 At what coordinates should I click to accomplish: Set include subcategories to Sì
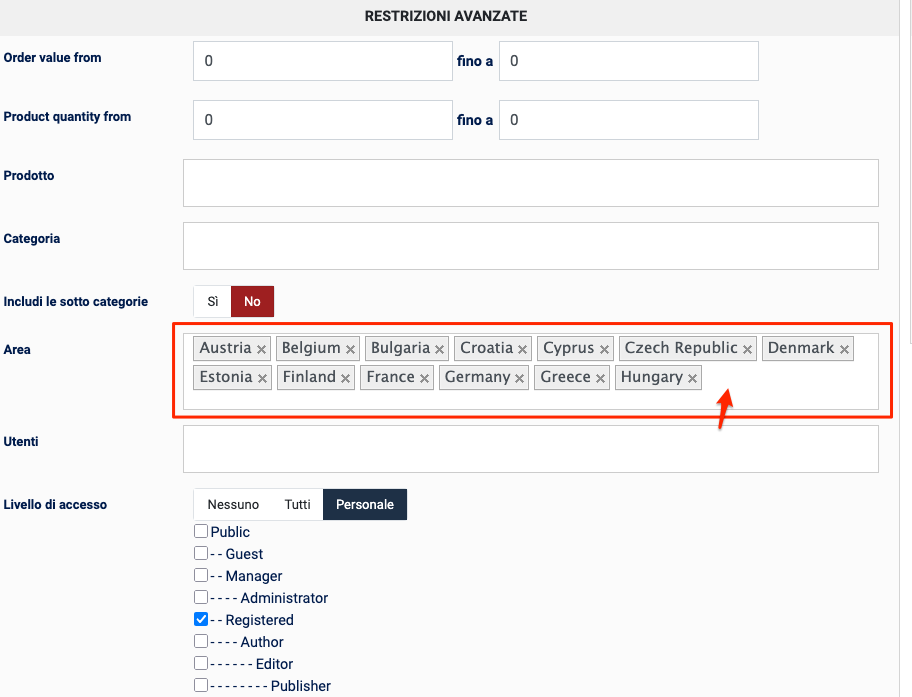pos(212,301)
